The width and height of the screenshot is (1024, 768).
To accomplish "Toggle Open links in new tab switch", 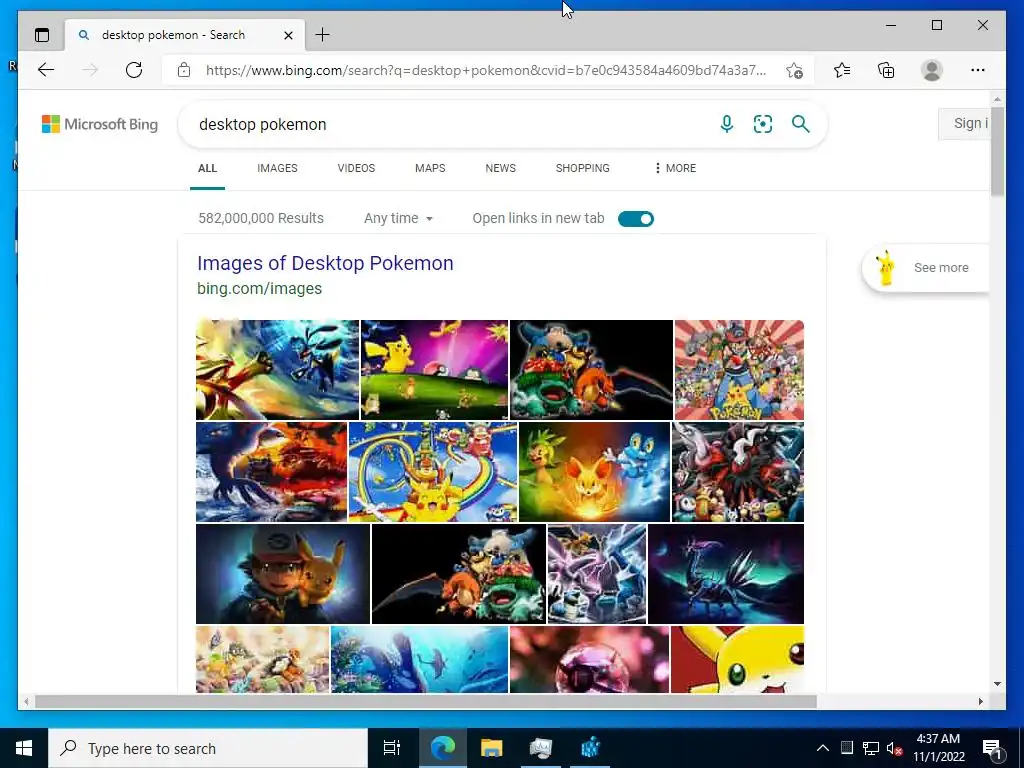I will pyautogui.click(x=635, y=219).
